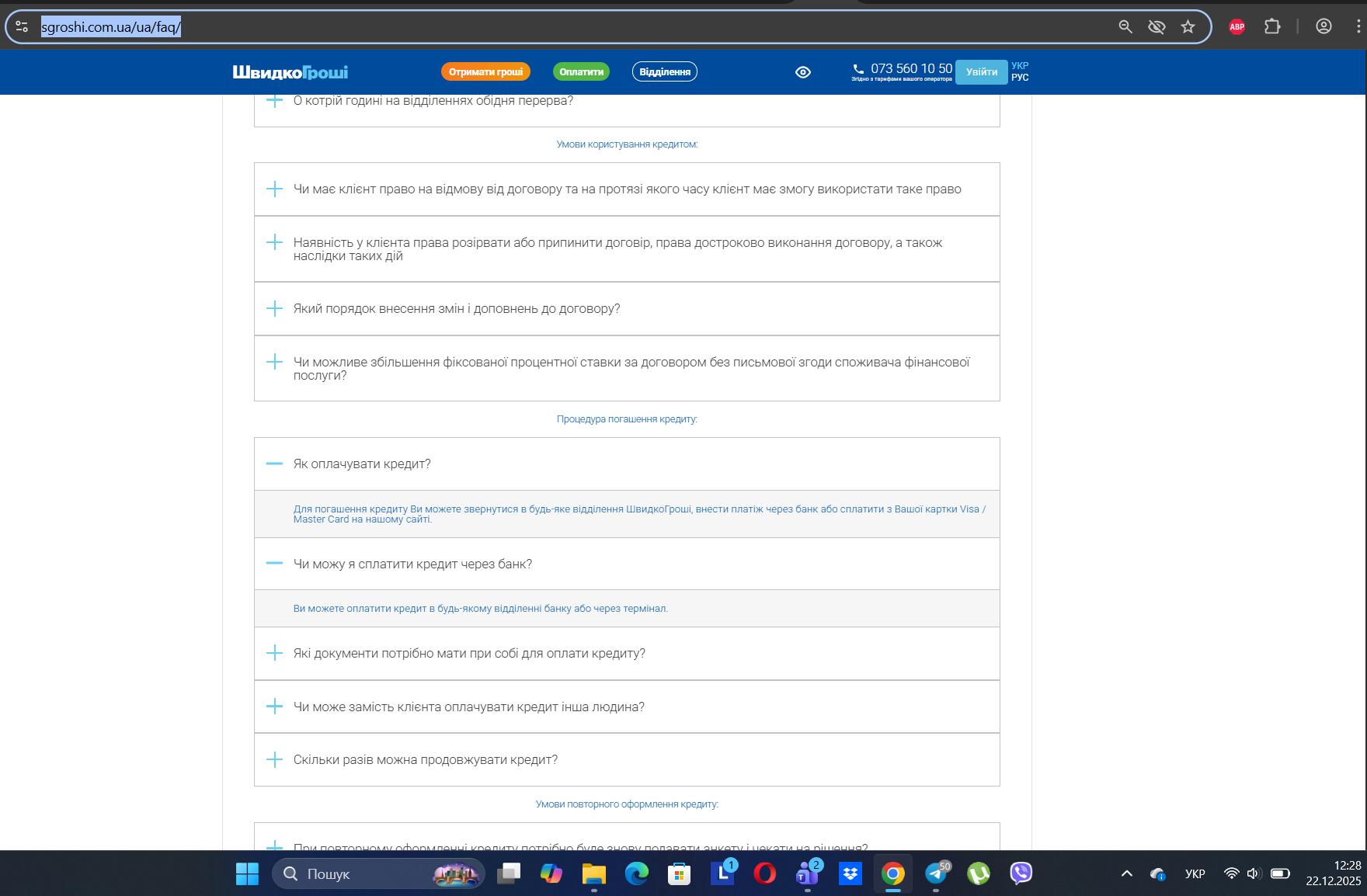
Task: Switch the site language to РУС
Action: (x=1020, y=78)
